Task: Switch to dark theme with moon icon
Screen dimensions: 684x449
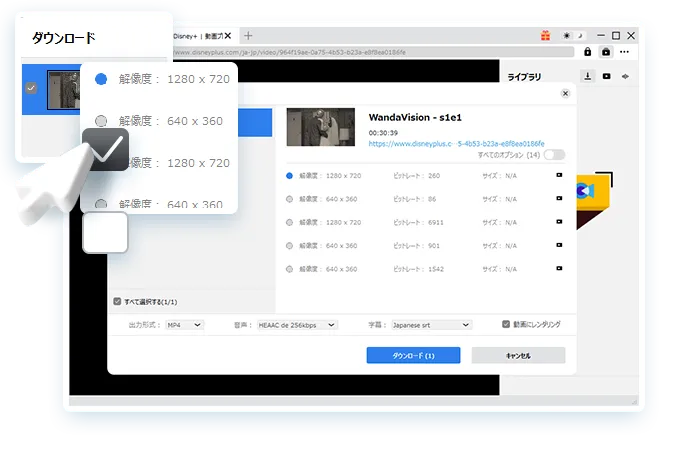Action: (x=580, y=36)
